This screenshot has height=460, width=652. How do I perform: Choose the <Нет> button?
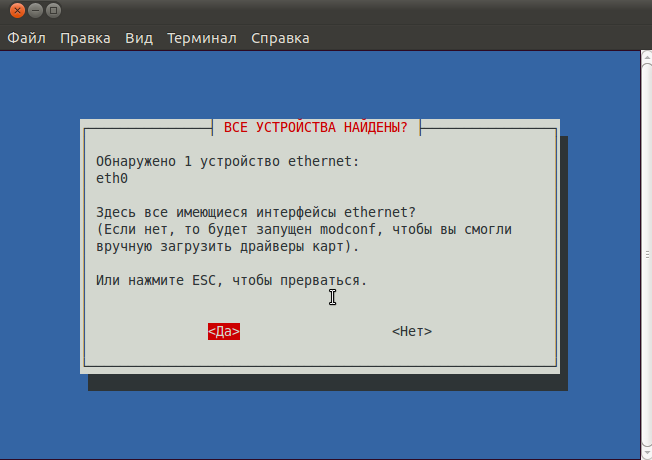click(x=412, y=331)
